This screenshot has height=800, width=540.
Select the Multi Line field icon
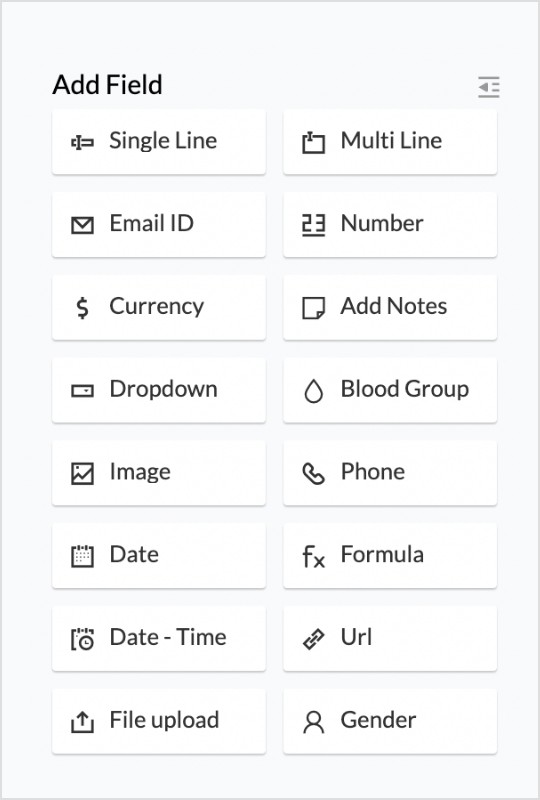(x=313, y=142)
